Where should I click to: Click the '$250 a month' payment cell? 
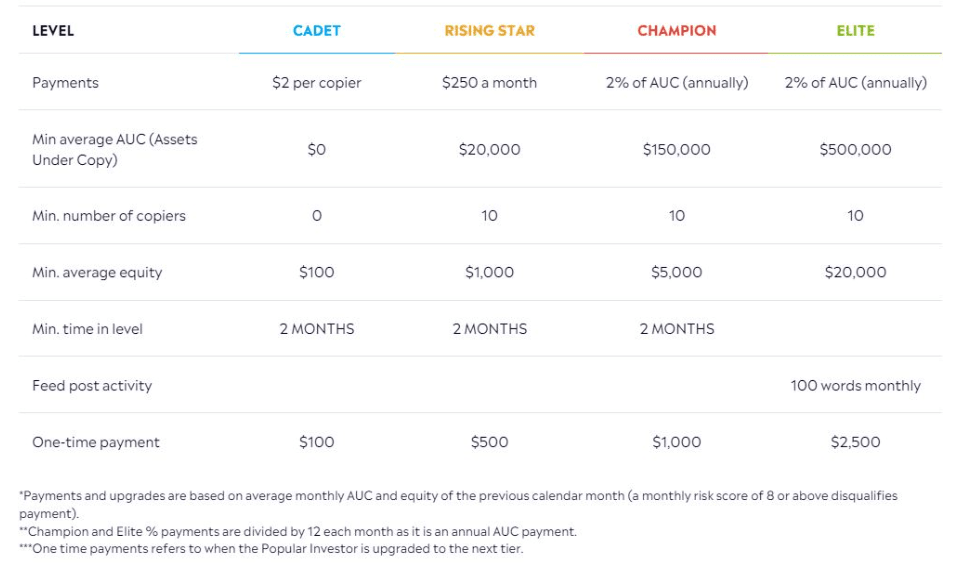489,83
